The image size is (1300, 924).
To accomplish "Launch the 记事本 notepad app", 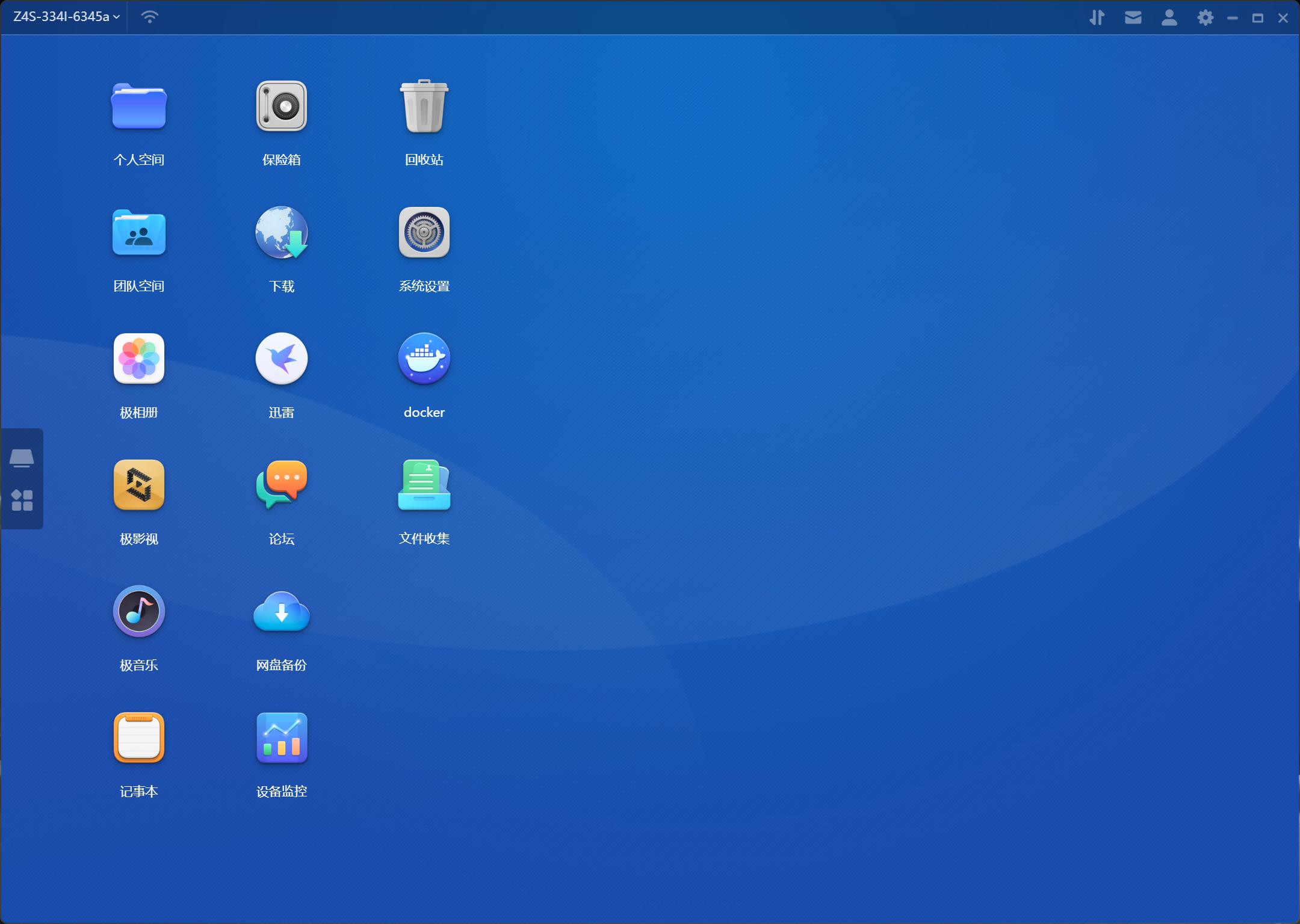I will point(138,738).
